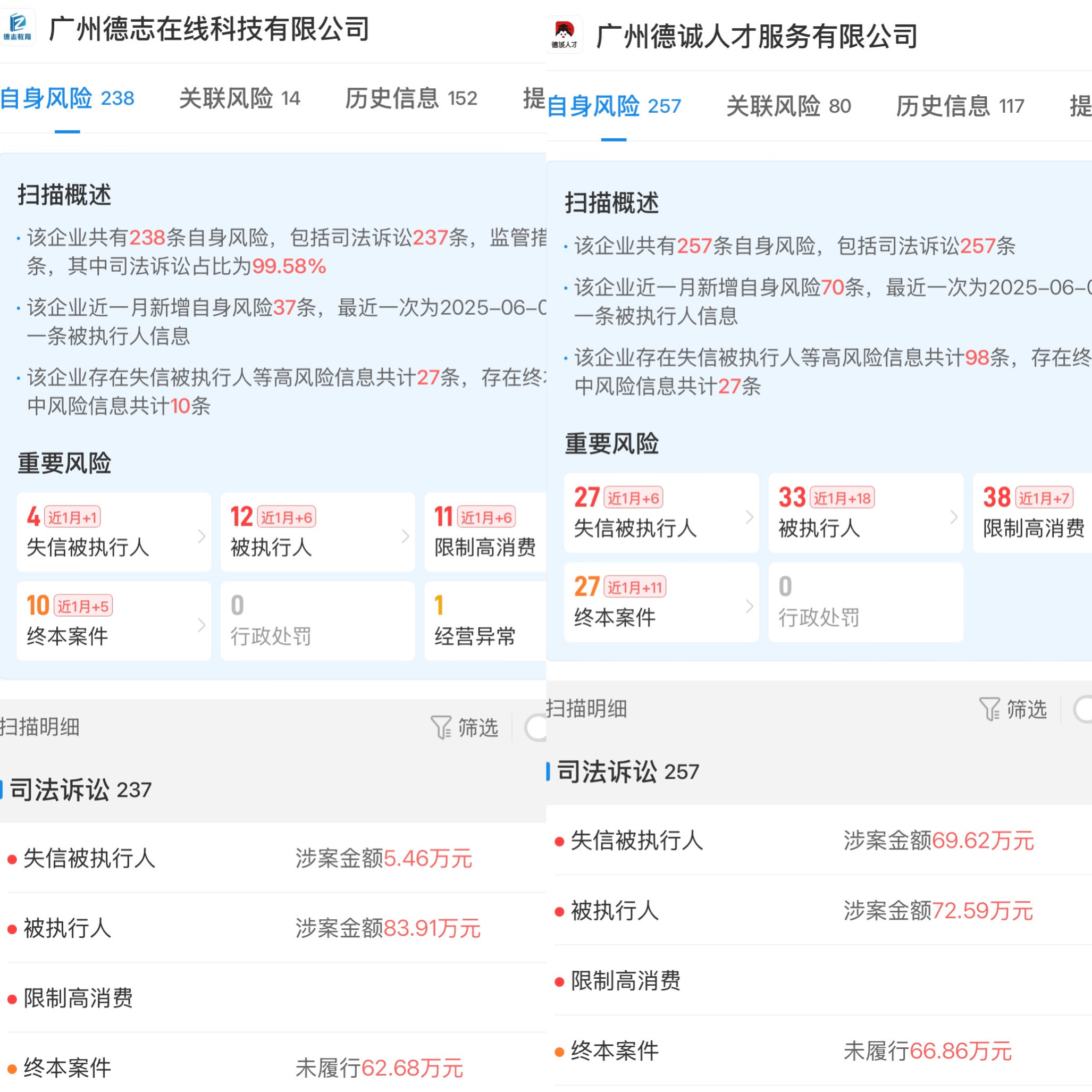Screen dimensions: 1092x1092
Task: Open 经营异常 card showing 1
Action: [x=485, y=620]
